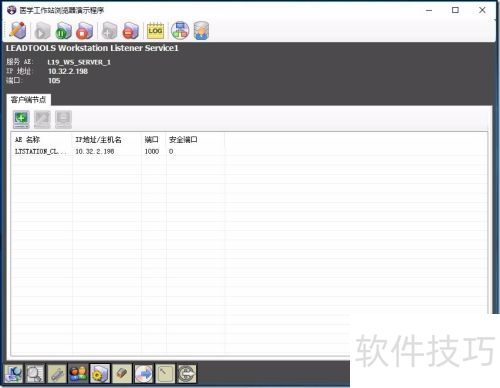Click the edit service settings pencil icon
The image size is (500, 388).
pyautogui.click(x=18, y=30)
